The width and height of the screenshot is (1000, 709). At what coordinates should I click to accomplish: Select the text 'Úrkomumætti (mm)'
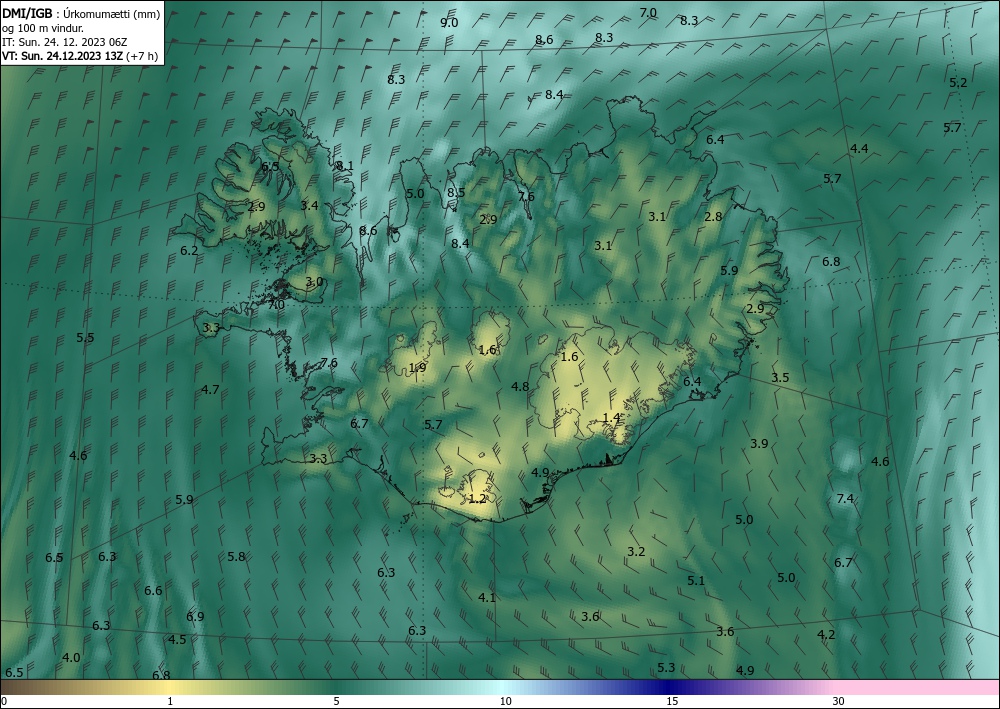click(110, 15)
